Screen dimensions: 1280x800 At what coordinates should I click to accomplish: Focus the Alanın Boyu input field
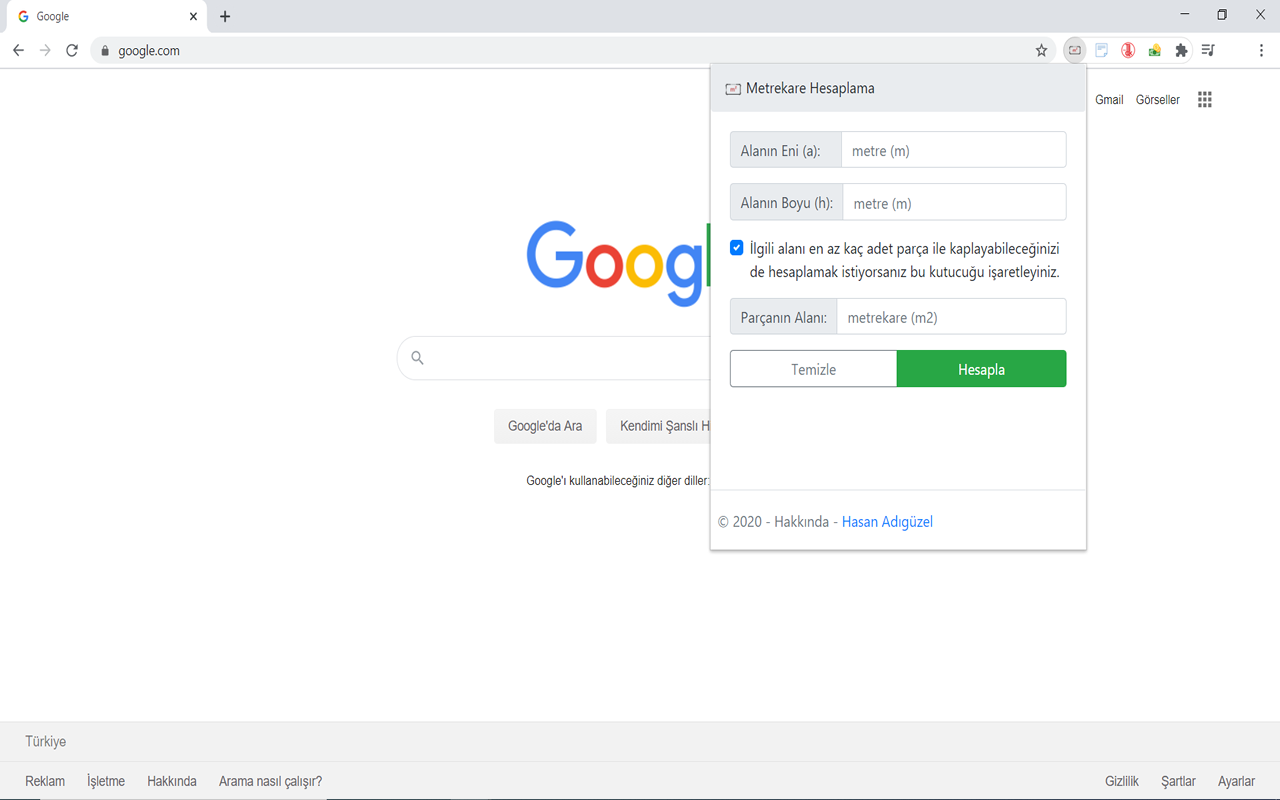pyautogui.click(x=955, y=202)
